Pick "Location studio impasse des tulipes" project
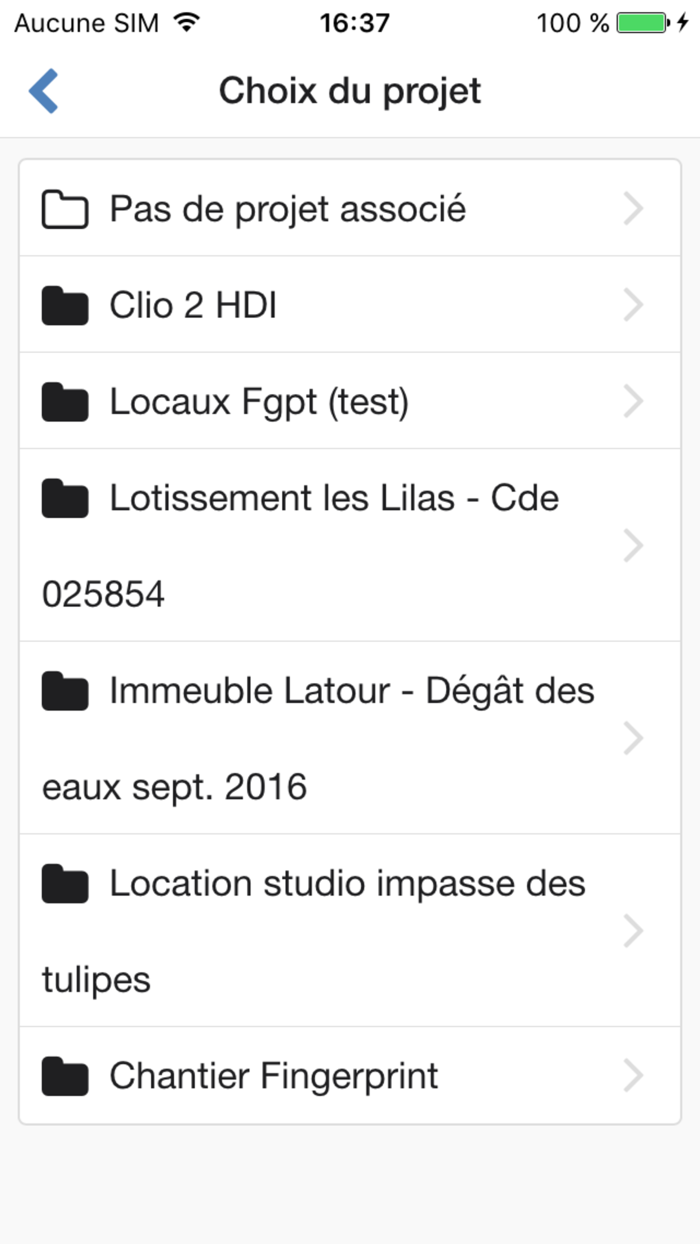700x1244 pixels. click(x=346, y=884)
